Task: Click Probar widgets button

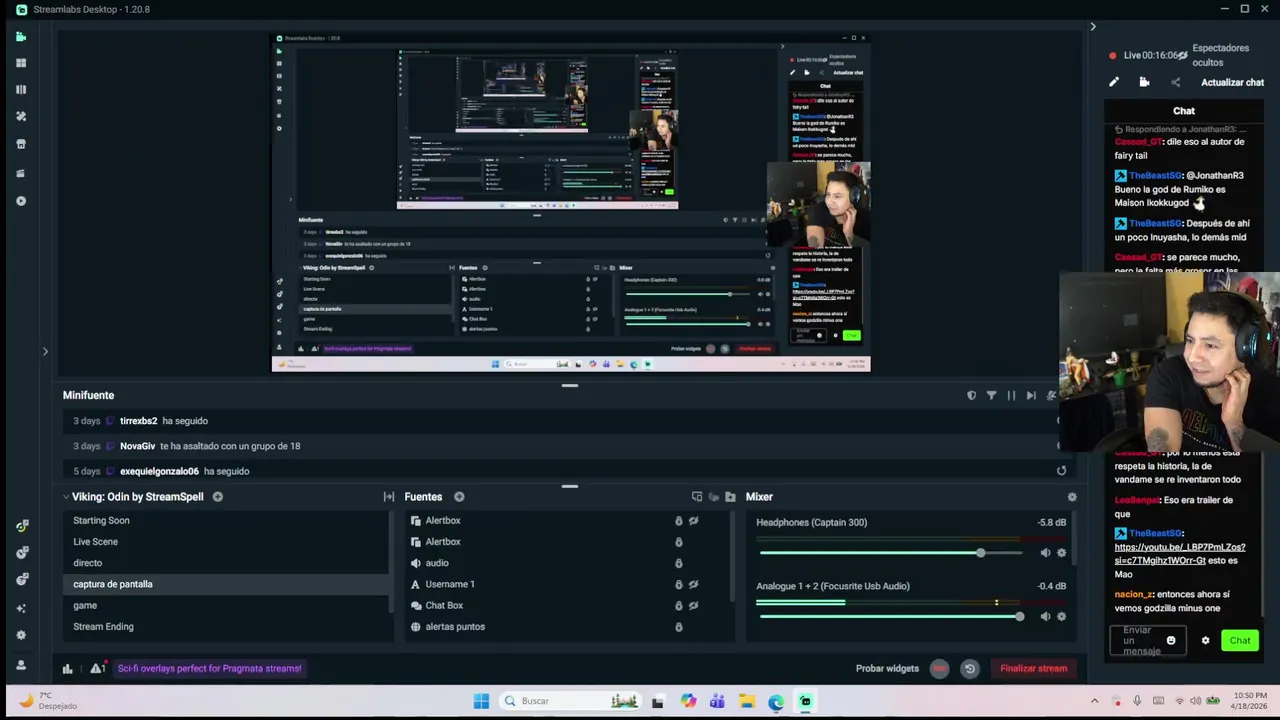Action: [887, 669]
